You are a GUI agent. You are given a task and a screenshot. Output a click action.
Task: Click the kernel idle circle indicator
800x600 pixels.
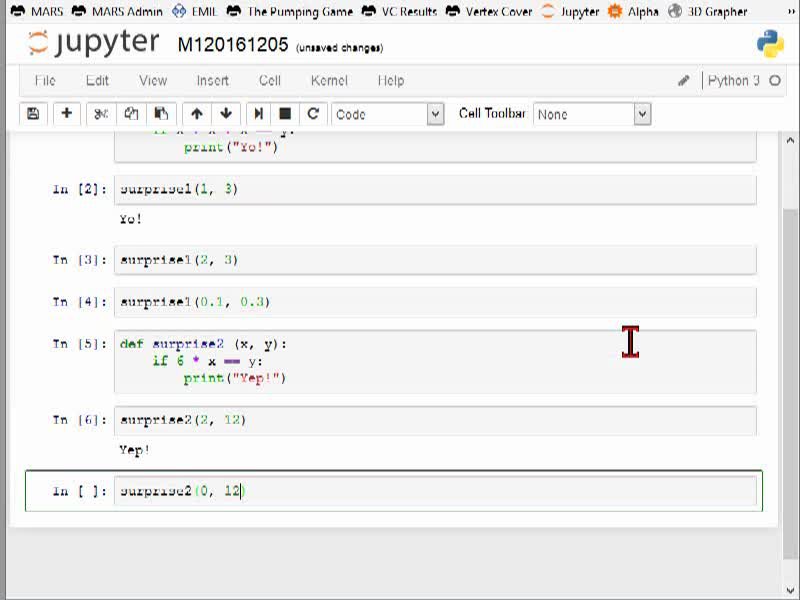775,81
